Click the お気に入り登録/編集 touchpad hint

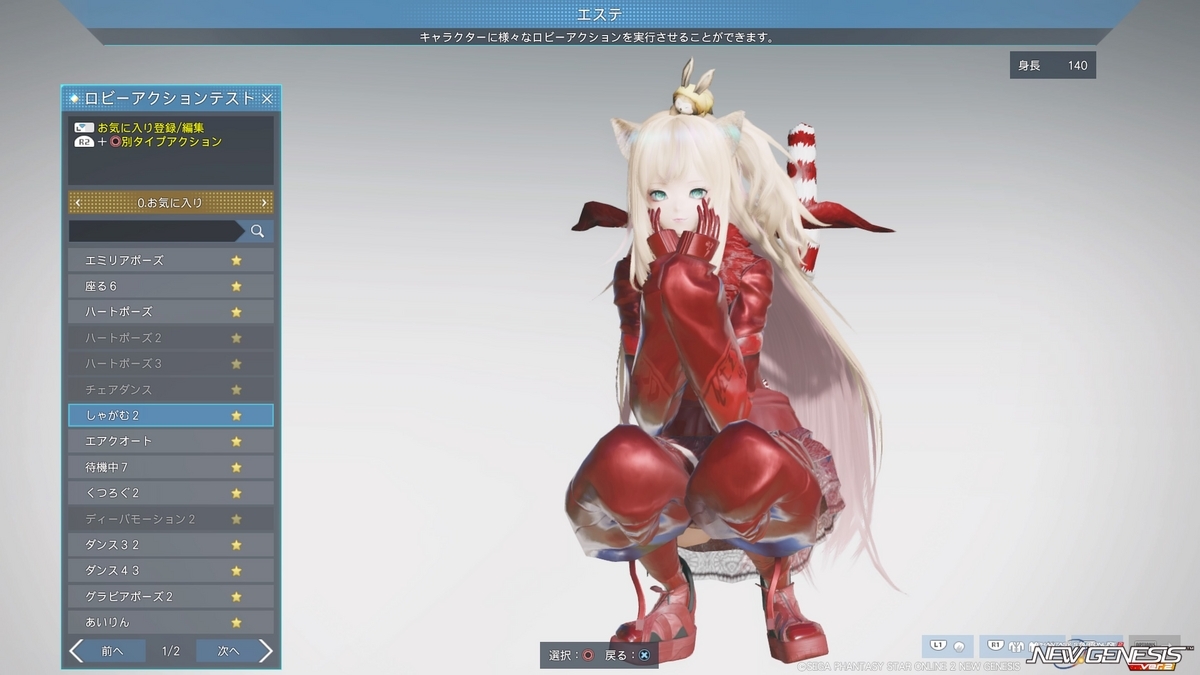coord(139,128)
